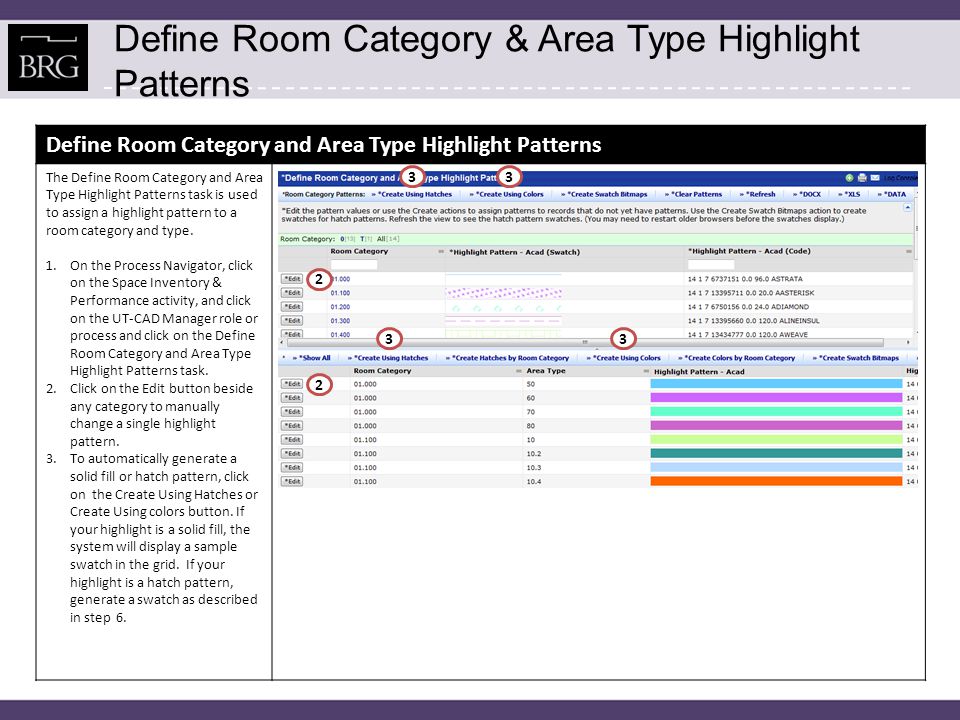Sort by Highlight Pattern - Acad header lower grid
This screenshot has height=720, width=960.
pyautogui.click(x=699, y=372)
